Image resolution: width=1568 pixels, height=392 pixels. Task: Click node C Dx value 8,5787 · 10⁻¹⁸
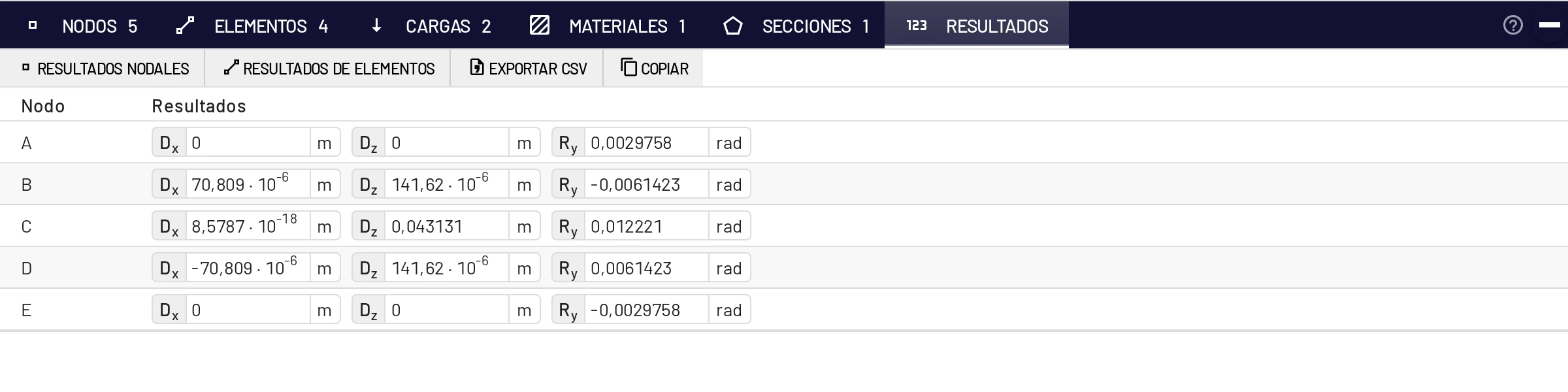point(248,226)
